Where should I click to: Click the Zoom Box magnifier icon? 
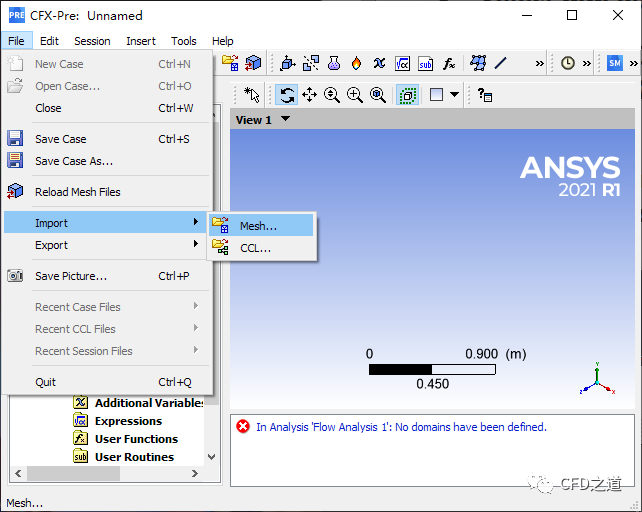click(x=355, y=95)
